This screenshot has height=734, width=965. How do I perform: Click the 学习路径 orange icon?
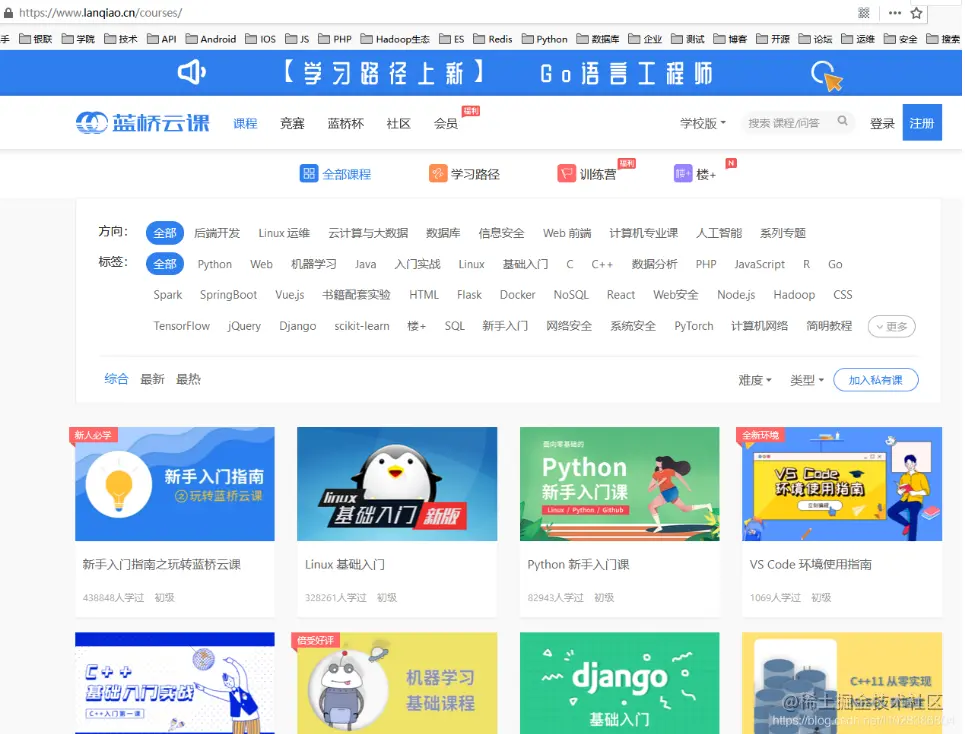point(438,174)
